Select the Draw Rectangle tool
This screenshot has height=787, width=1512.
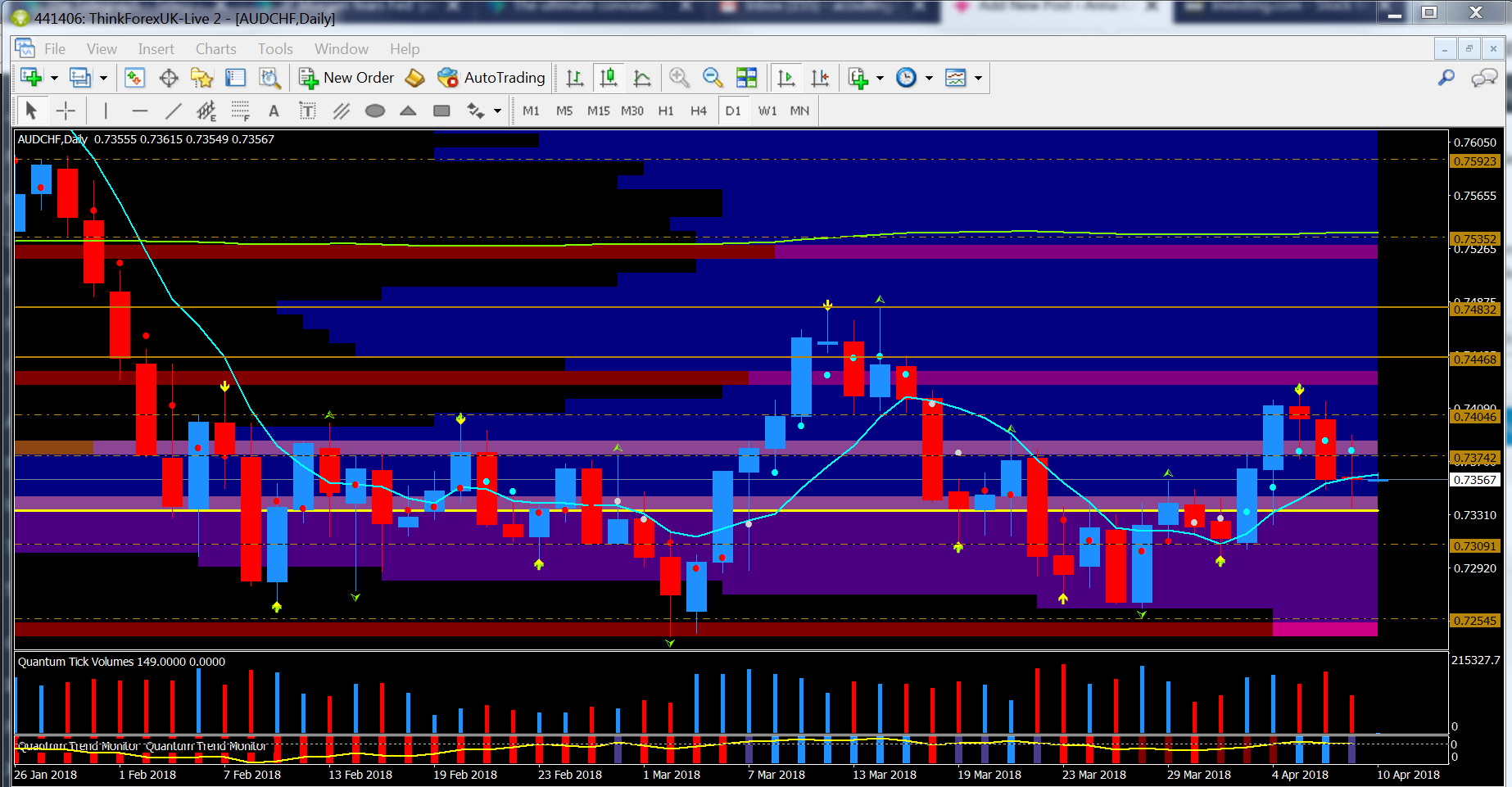pos(441,110)
